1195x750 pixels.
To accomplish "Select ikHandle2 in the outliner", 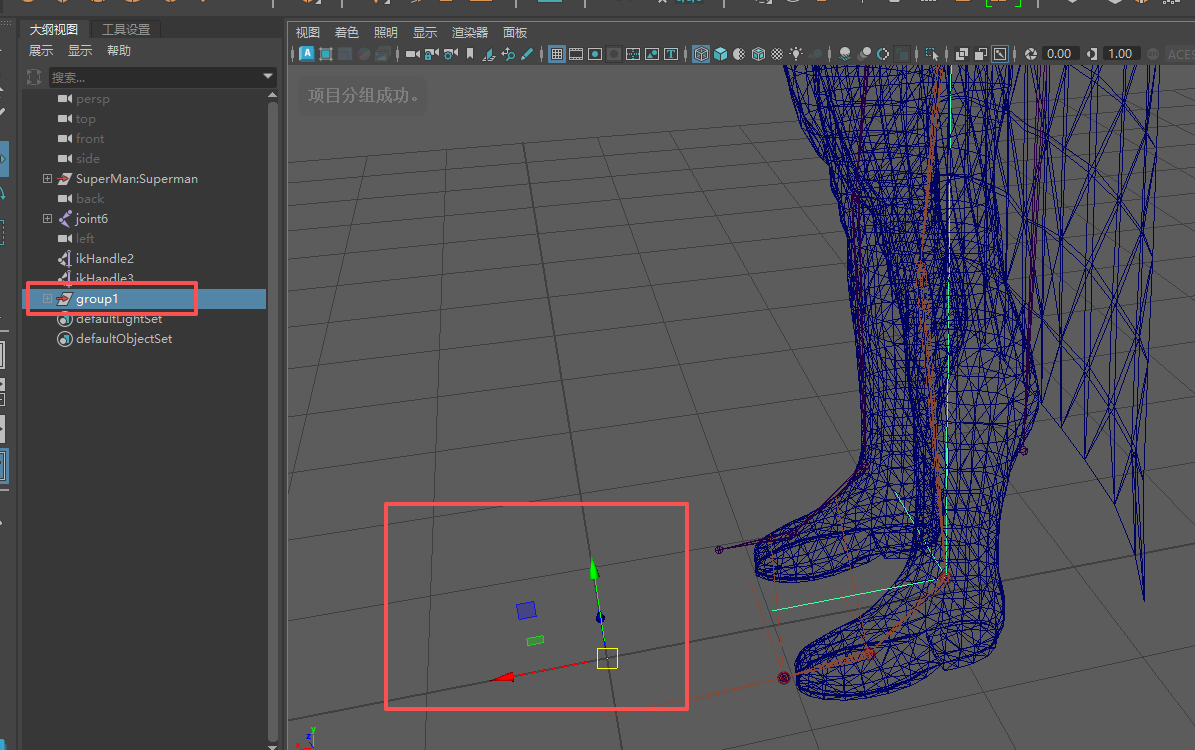I will [x=104, y=258].
